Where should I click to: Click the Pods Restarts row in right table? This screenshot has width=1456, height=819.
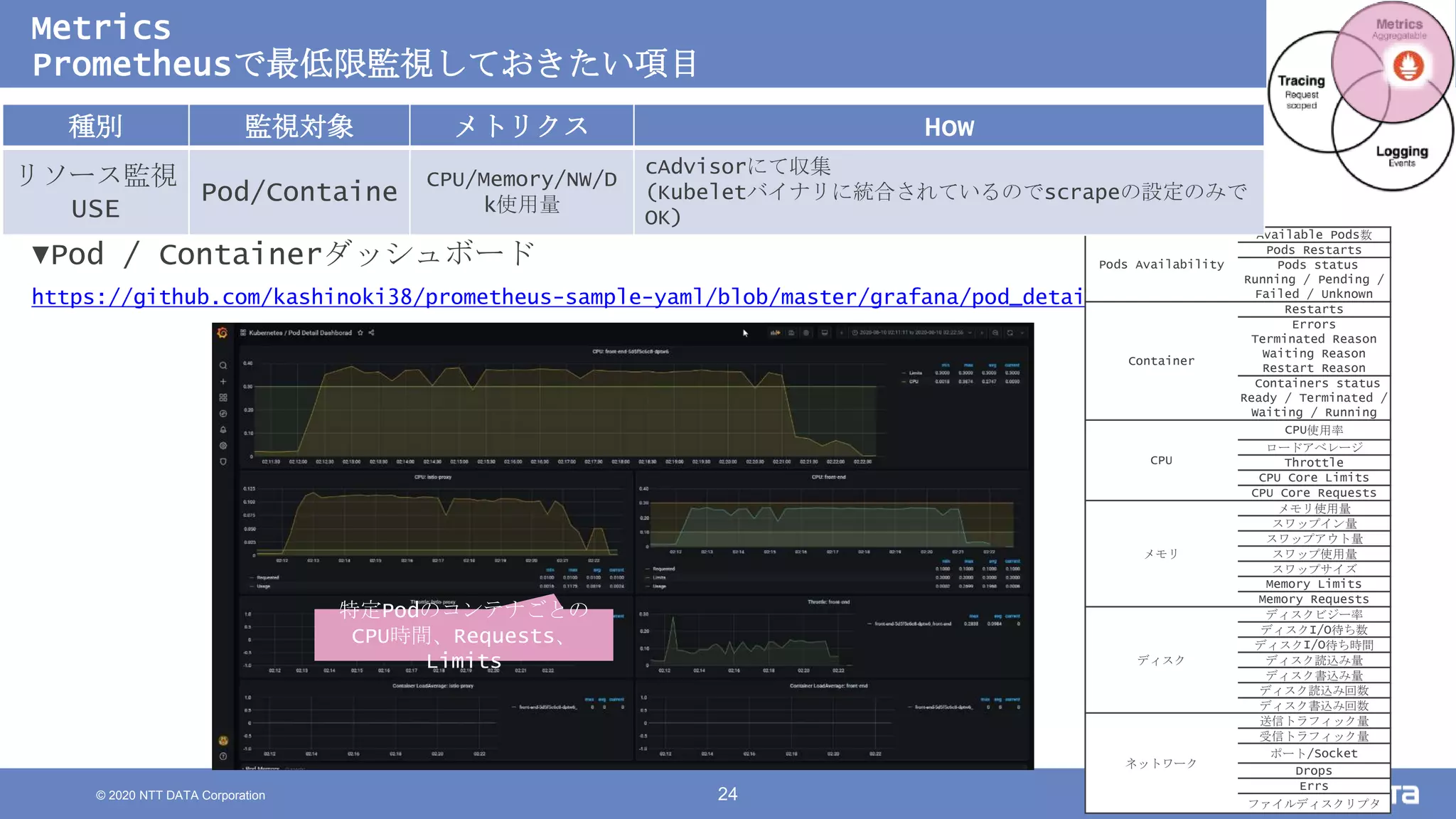[x=1314, y=250]
